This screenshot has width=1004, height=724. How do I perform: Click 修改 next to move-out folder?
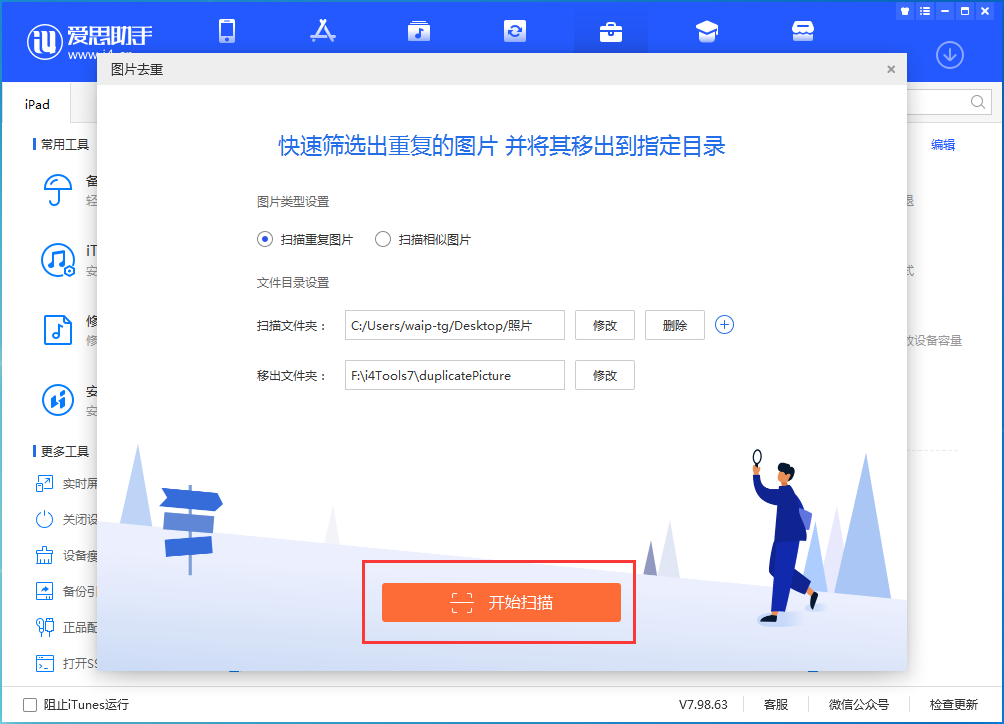coord(604,375)
